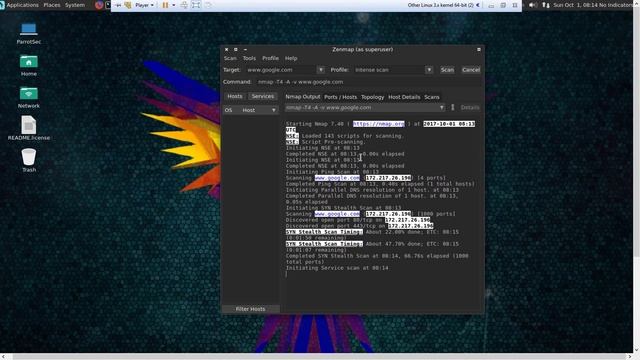This screenshot has width=640, height=360.
Task: Click the Profile input field
Action: (389, 70)
